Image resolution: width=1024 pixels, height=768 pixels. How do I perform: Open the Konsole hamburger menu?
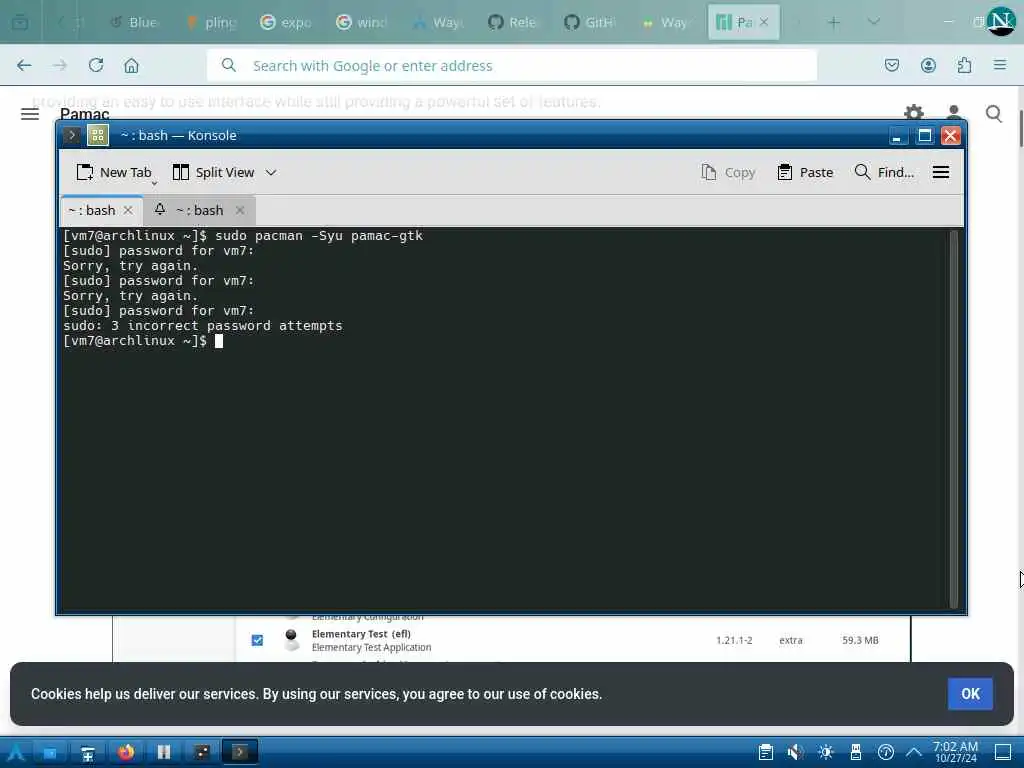click(940, 172)
